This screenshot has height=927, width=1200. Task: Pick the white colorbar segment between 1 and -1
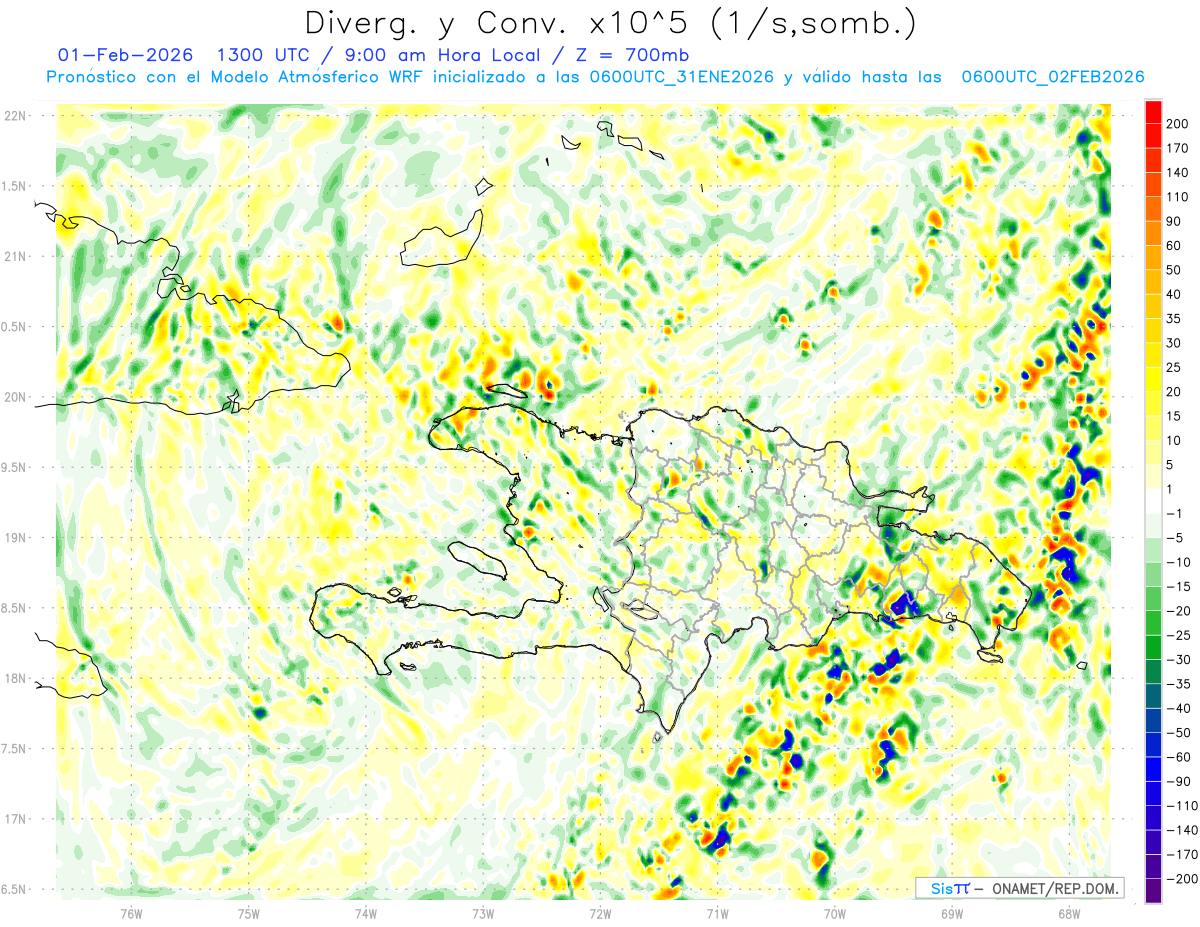click(x=1153, y=502)
